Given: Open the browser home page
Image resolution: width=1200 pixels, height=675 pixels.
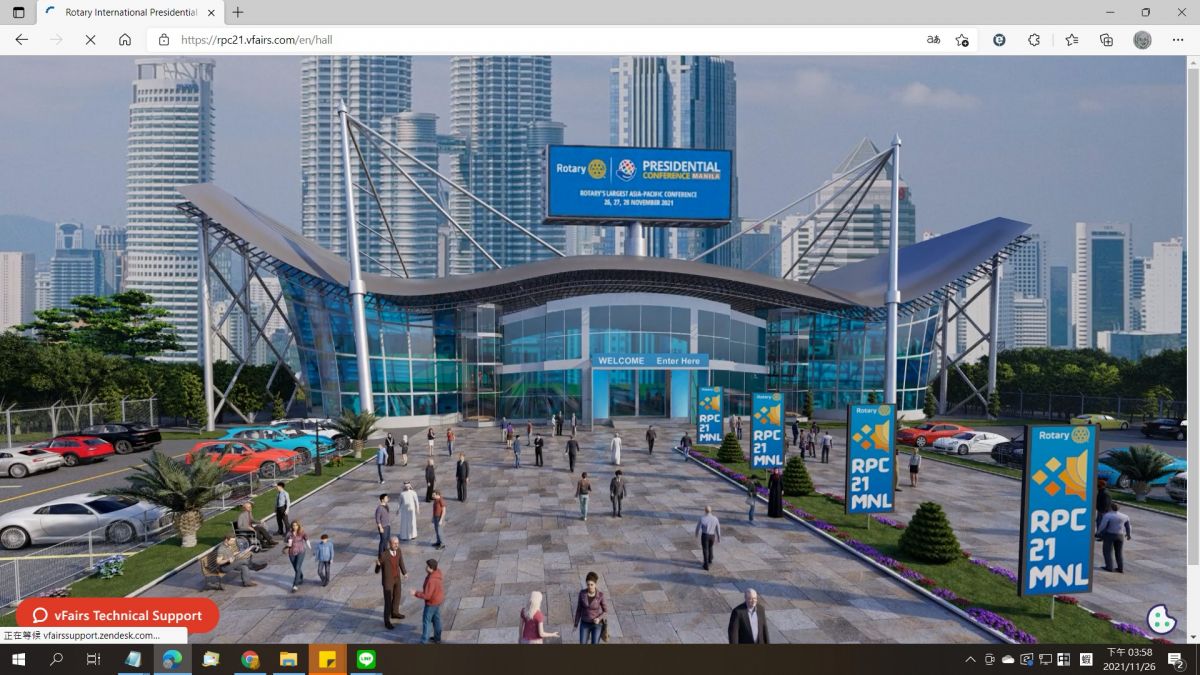Looking at the screenshot, I should pyautogui.click(x=125, y=40).
